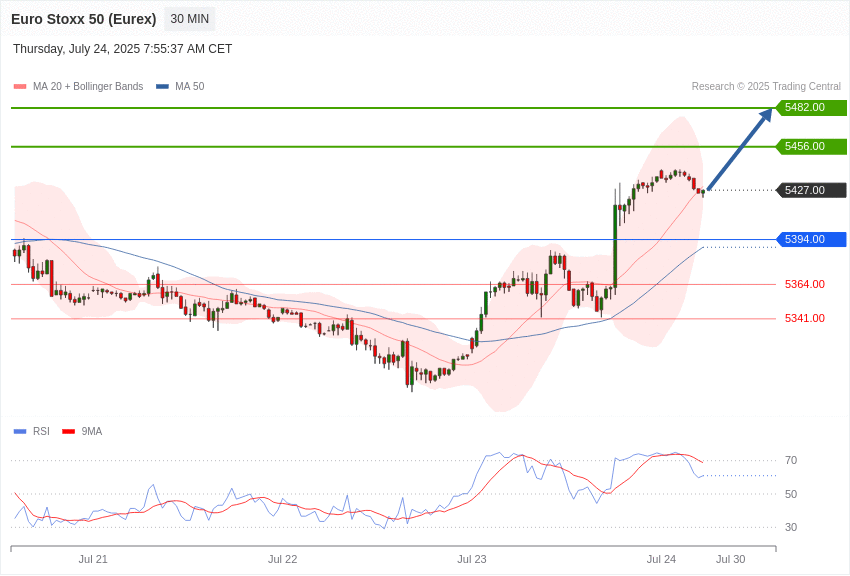Click the 5482.00 resistance price tag
The height and width of the screenshot is (576, 850).
coord(812,107)
